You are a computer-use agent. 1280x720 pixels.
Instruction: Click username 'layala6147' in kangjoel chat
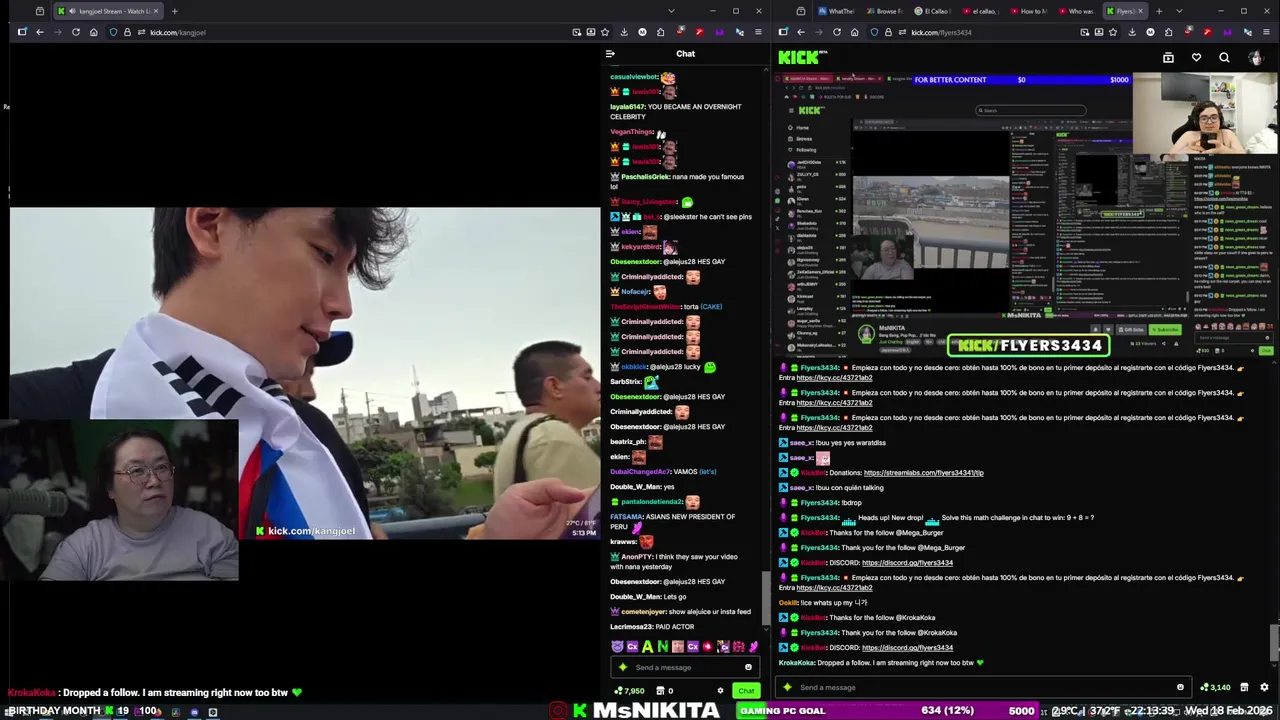[x=627, y=107]
